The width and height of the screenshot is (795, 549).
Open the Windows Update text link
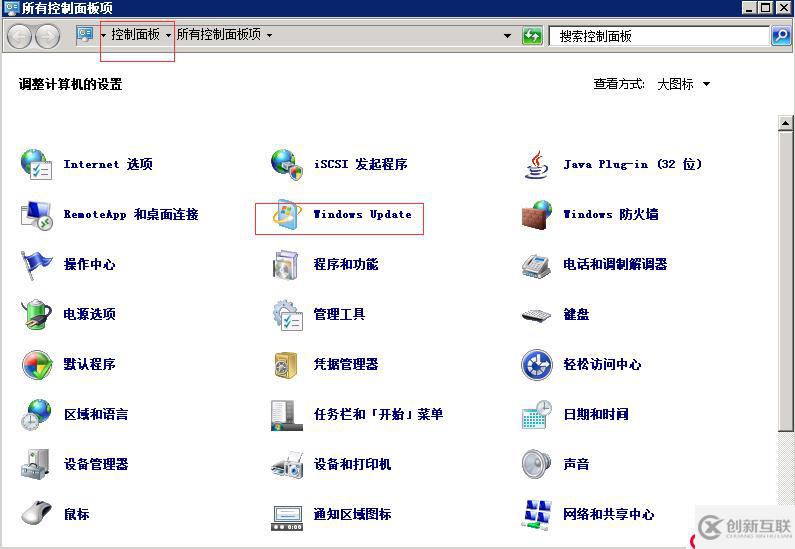pyautogui.click(x=363, y=214)
